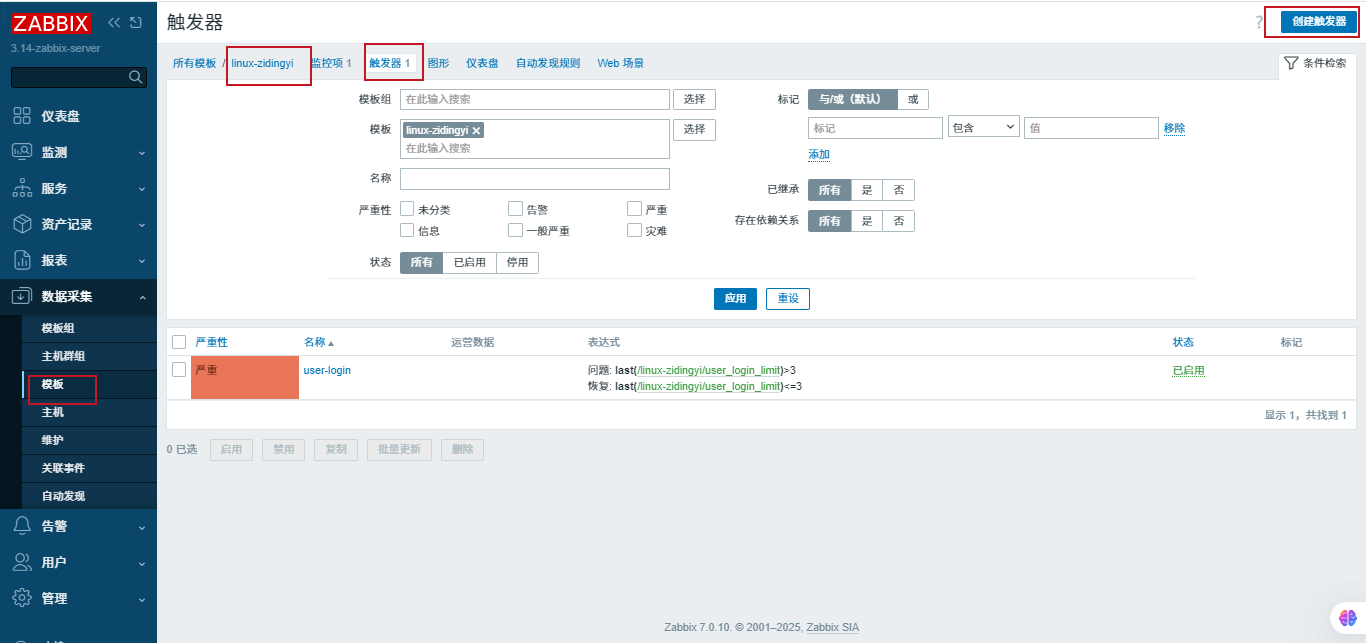Click the 资产记录 inventory cube icon
This screenshot has width=1366, height=643.
[x=22, y=224]
